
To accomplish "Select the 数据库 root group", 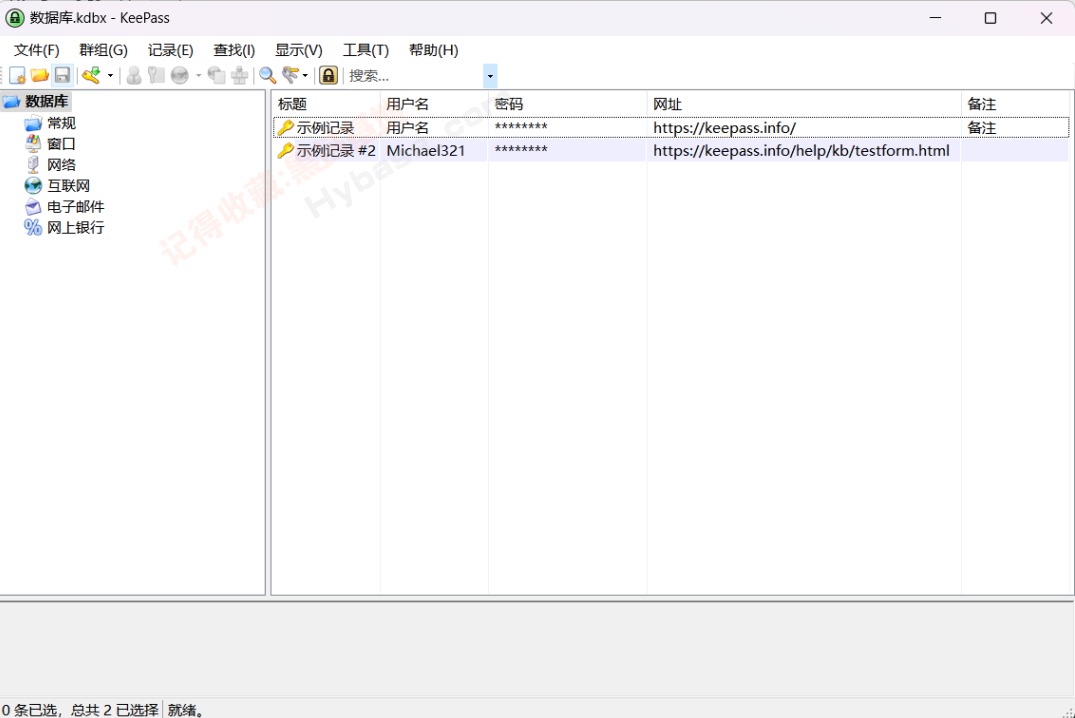I will tap(47, 101).
